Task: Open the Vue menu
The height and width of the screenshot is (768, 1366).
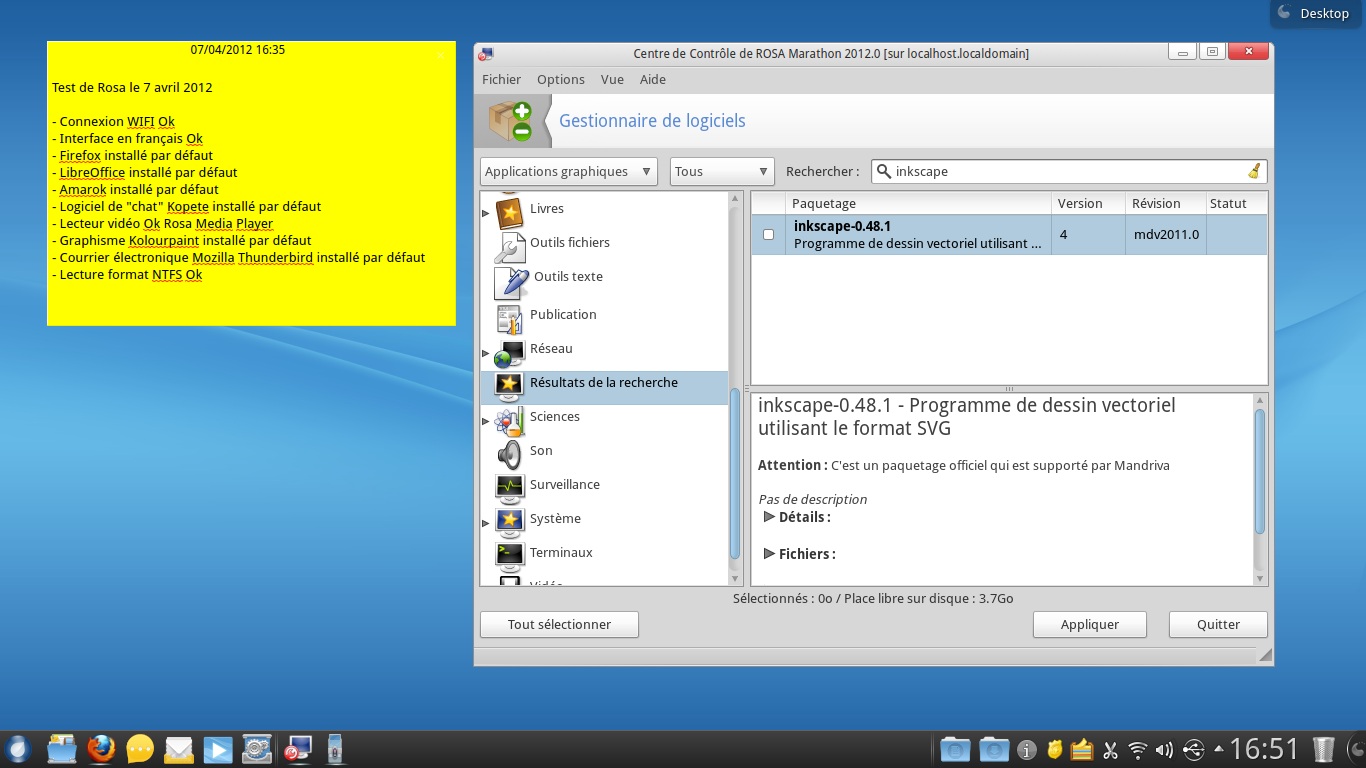Action: coord(612,80)
